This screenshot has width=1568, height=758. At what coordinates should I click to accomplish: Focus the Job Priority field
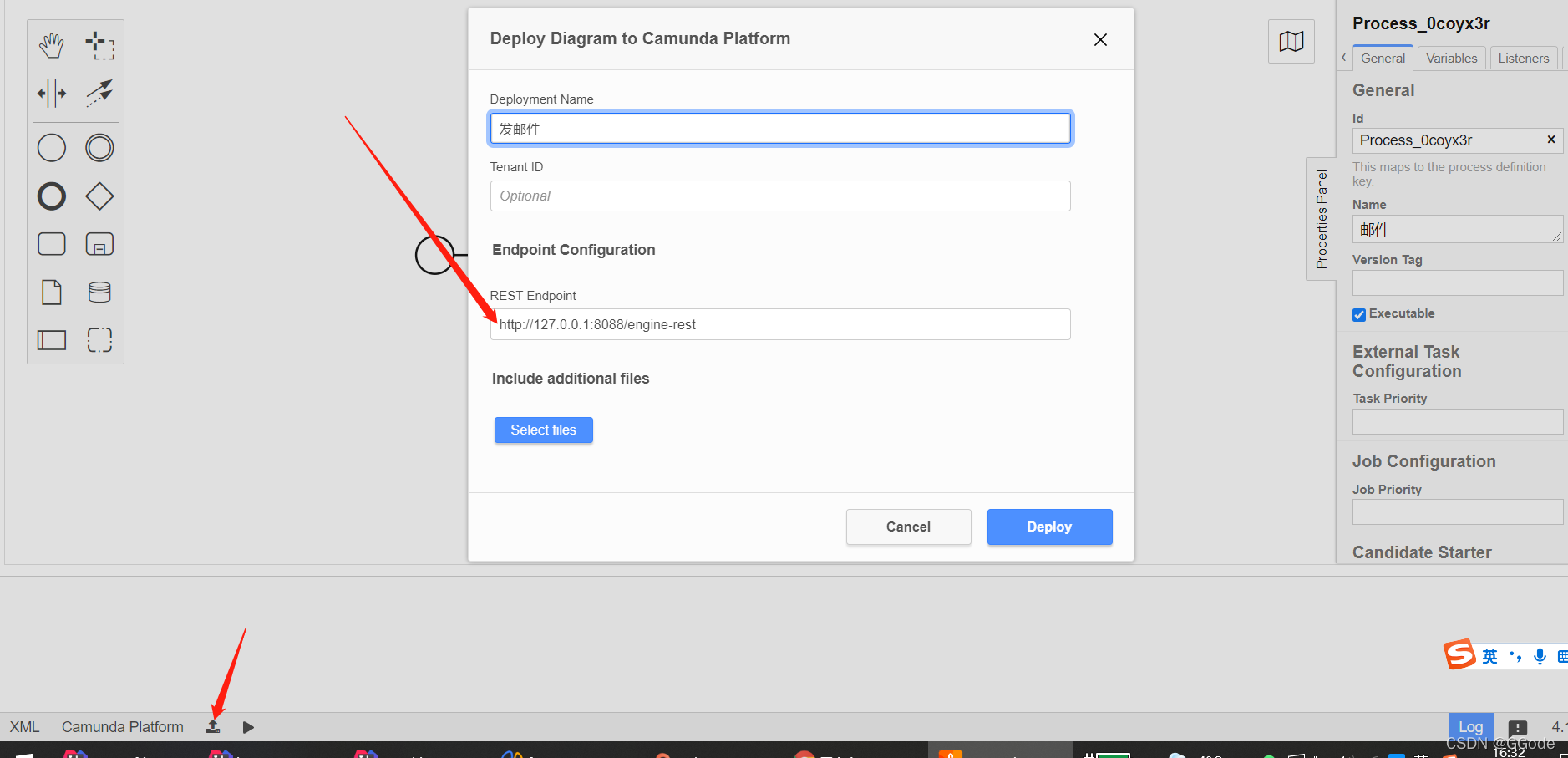(1458, 511)
